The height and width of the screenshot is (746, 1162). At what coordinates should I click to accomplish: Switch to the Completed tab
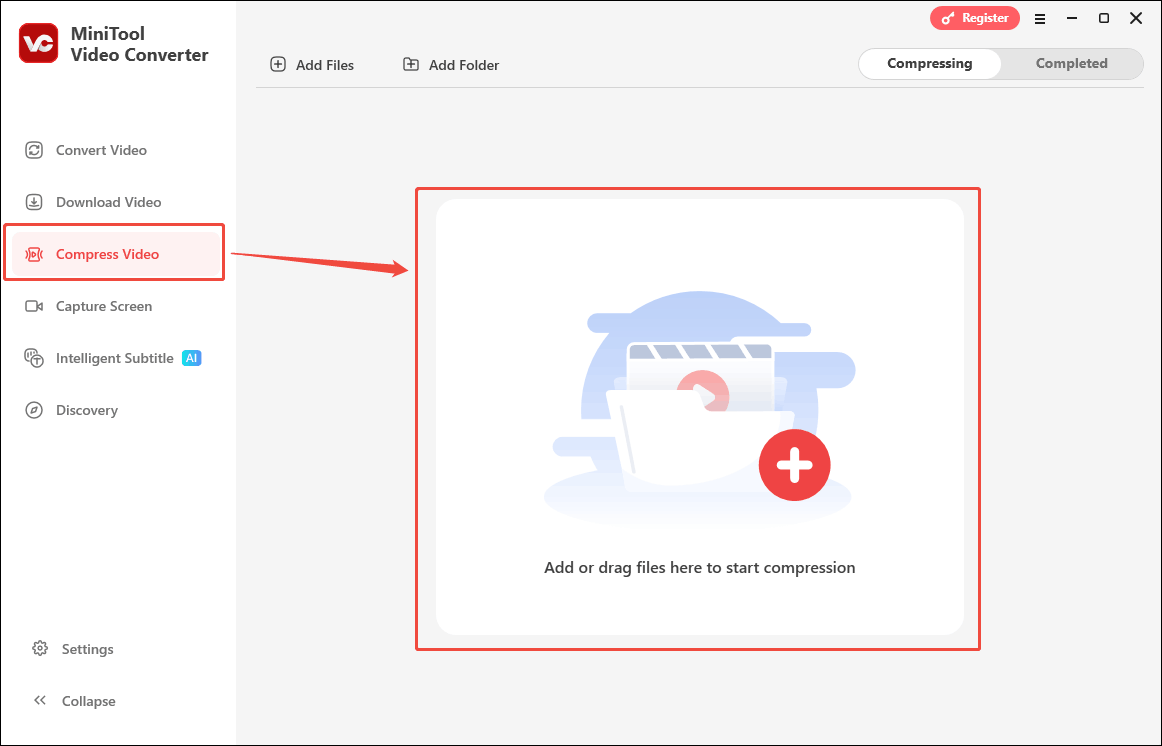coord(1071,63)
